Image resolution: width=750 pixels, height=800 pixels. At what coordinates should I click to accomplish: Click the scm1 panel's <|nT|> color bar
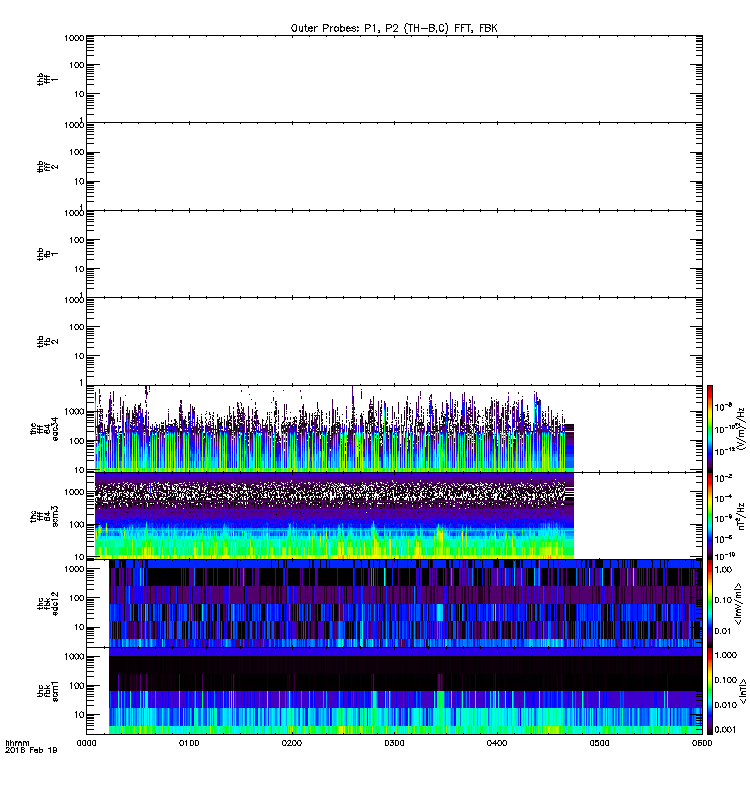pyautogui.click(x=710, y=691)
